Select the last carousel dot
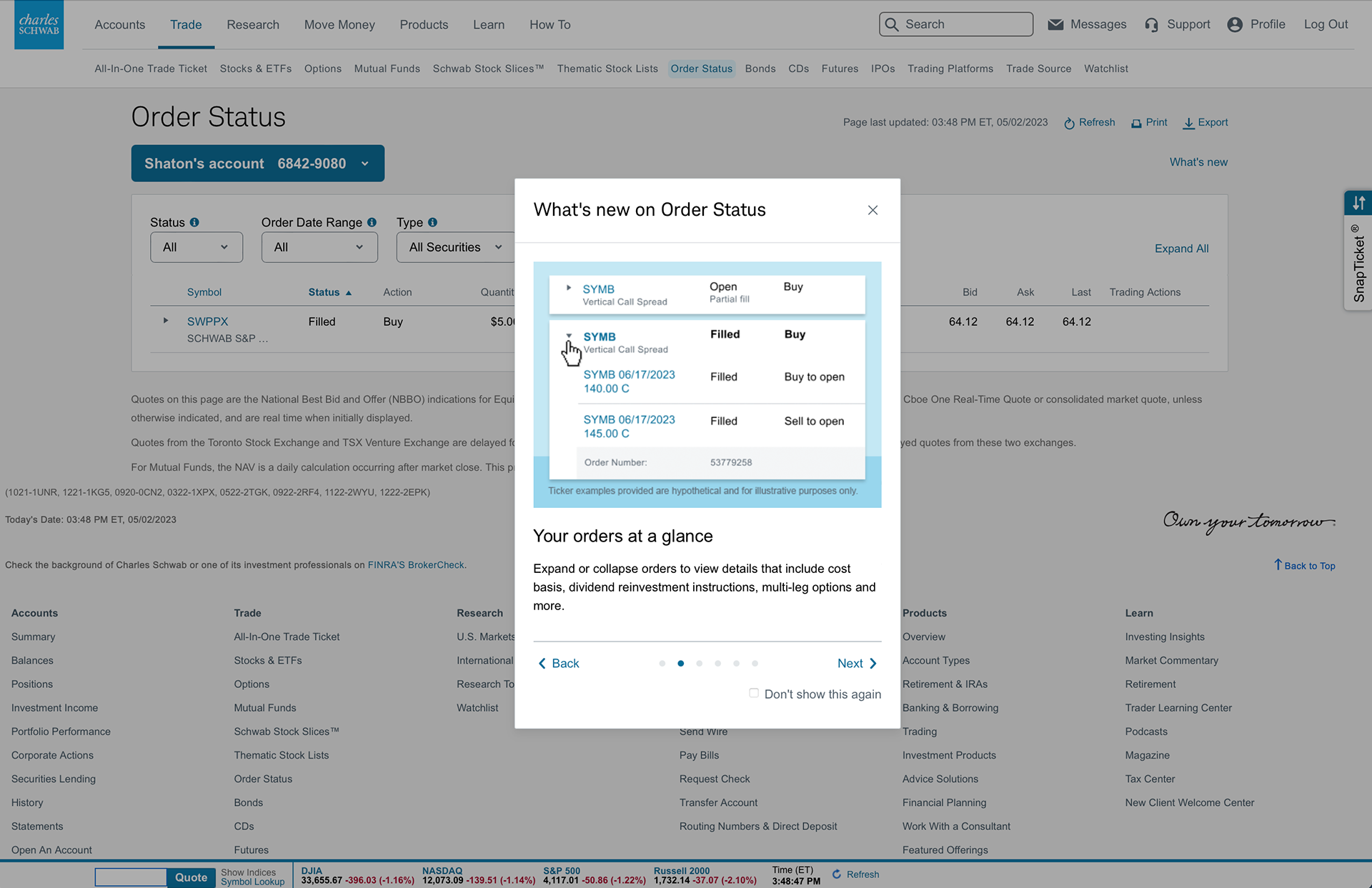 [755, 664]
